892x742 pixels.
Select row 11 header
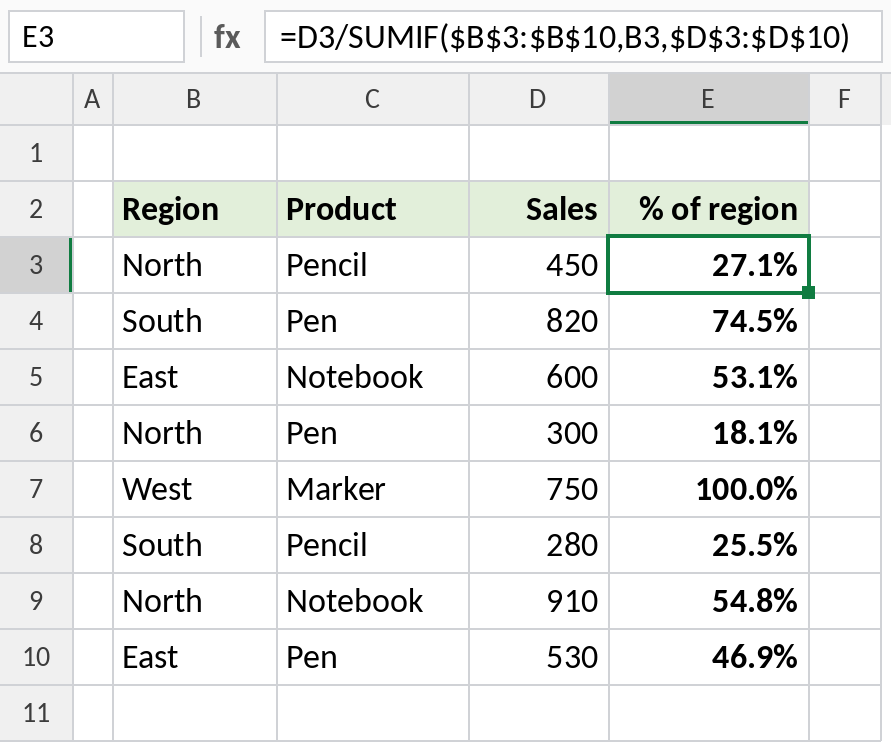[36, 712]
